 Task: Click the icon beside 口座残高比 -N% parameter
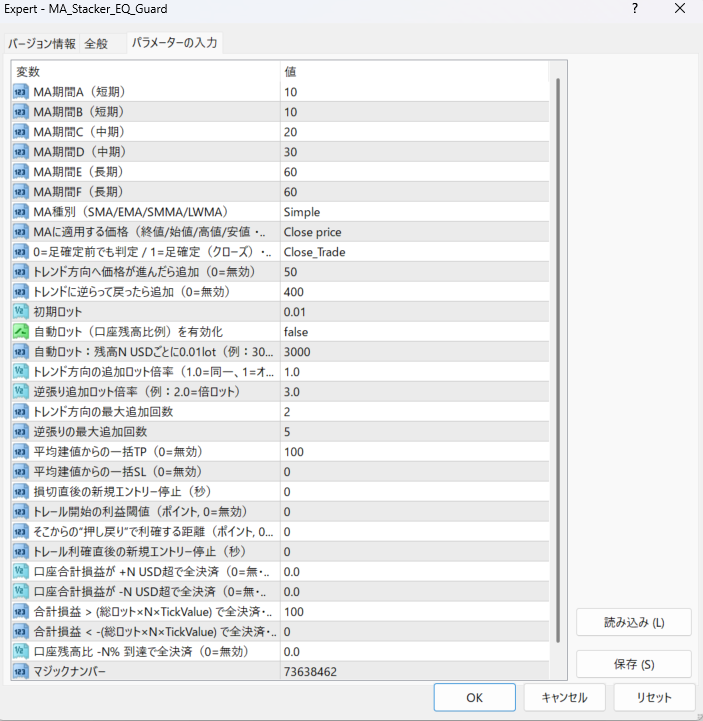21,651
